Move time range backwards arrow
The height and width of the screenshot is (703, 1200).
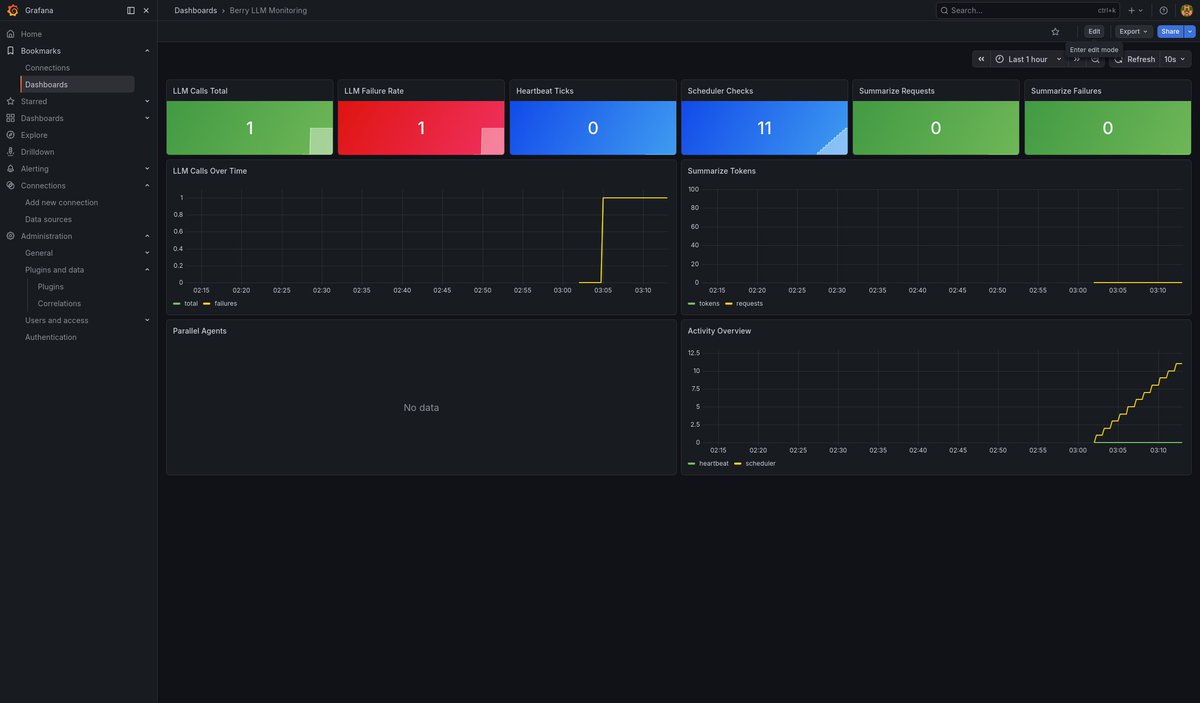[x=981, y=59]
